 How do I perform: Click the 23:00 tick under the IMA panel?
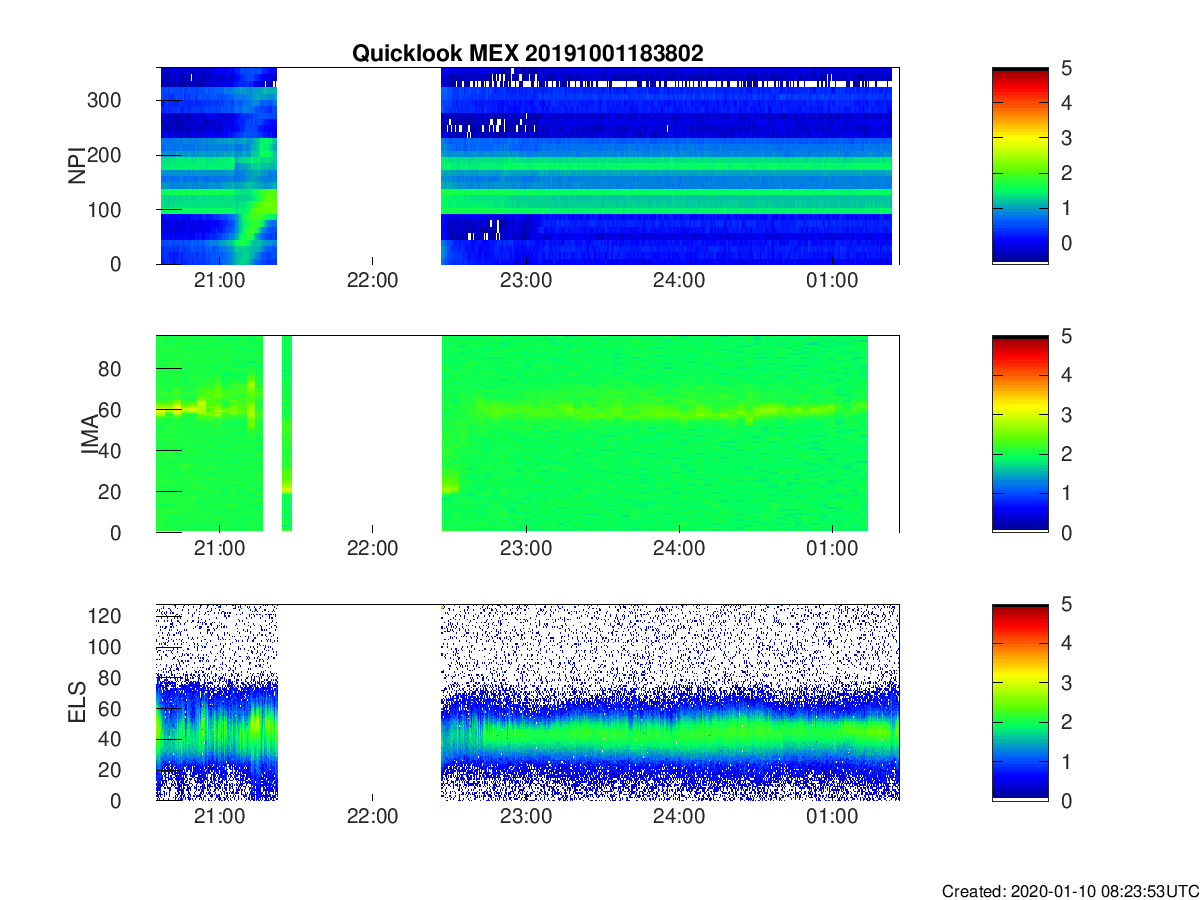click(x=526, y=549)
